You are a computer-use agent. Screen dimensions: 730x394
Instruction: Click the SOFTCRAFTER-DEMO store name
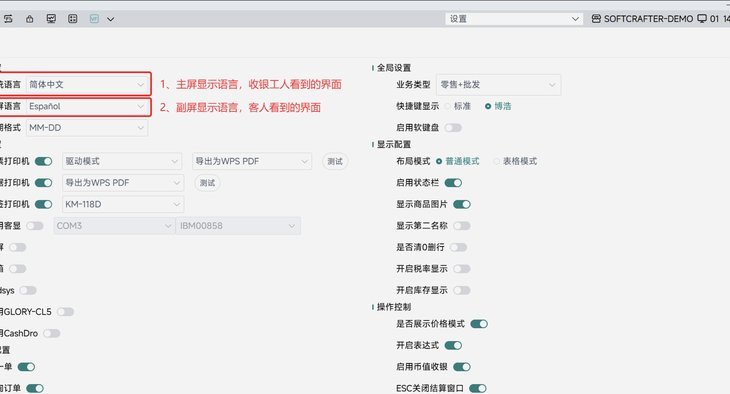point(649,19)
